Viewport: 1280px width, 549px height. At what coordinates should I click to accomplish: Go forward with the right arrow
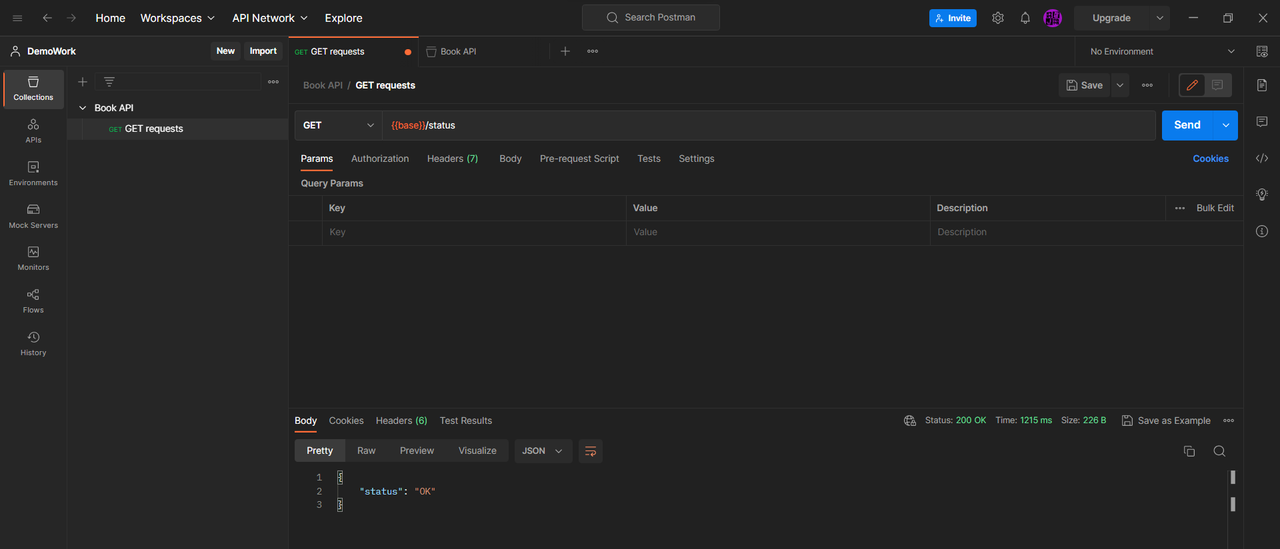pyautogui.click(x=72, y=18)
